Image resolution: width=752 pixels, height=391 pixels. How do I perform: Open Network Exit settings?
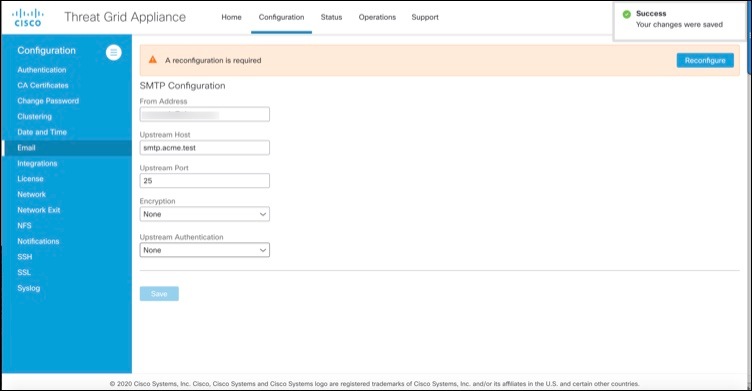pos(39,210)
